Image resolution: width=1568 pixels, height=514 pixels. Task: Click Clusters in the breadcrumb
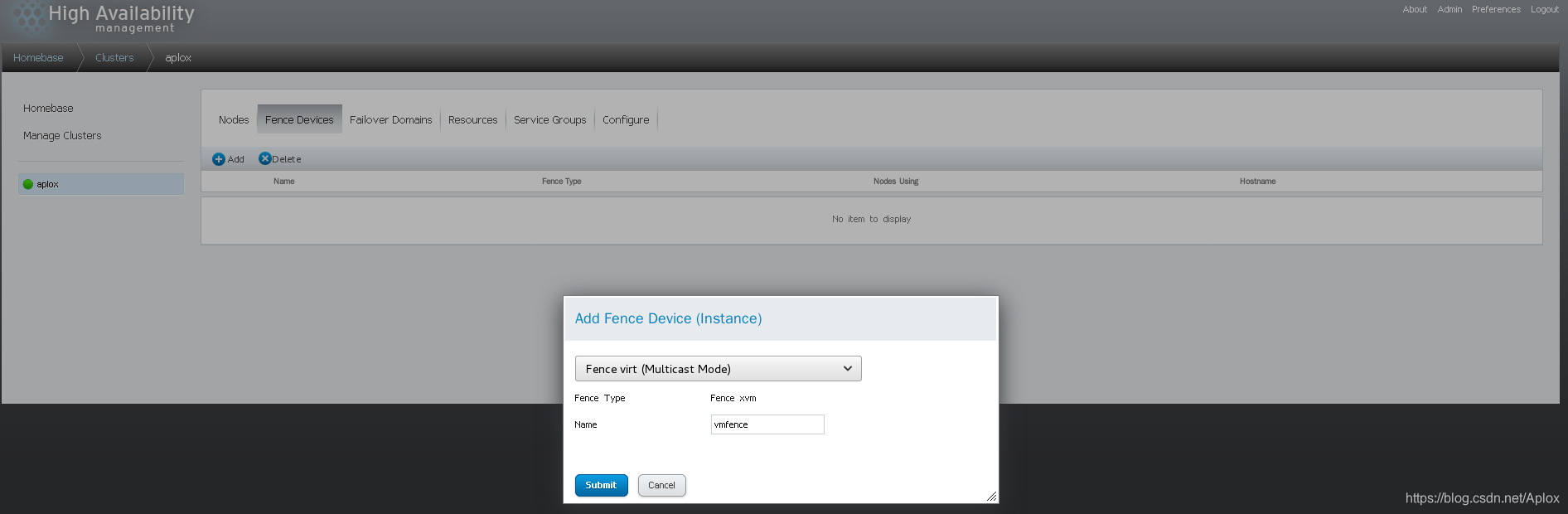[x=114, y=58]
